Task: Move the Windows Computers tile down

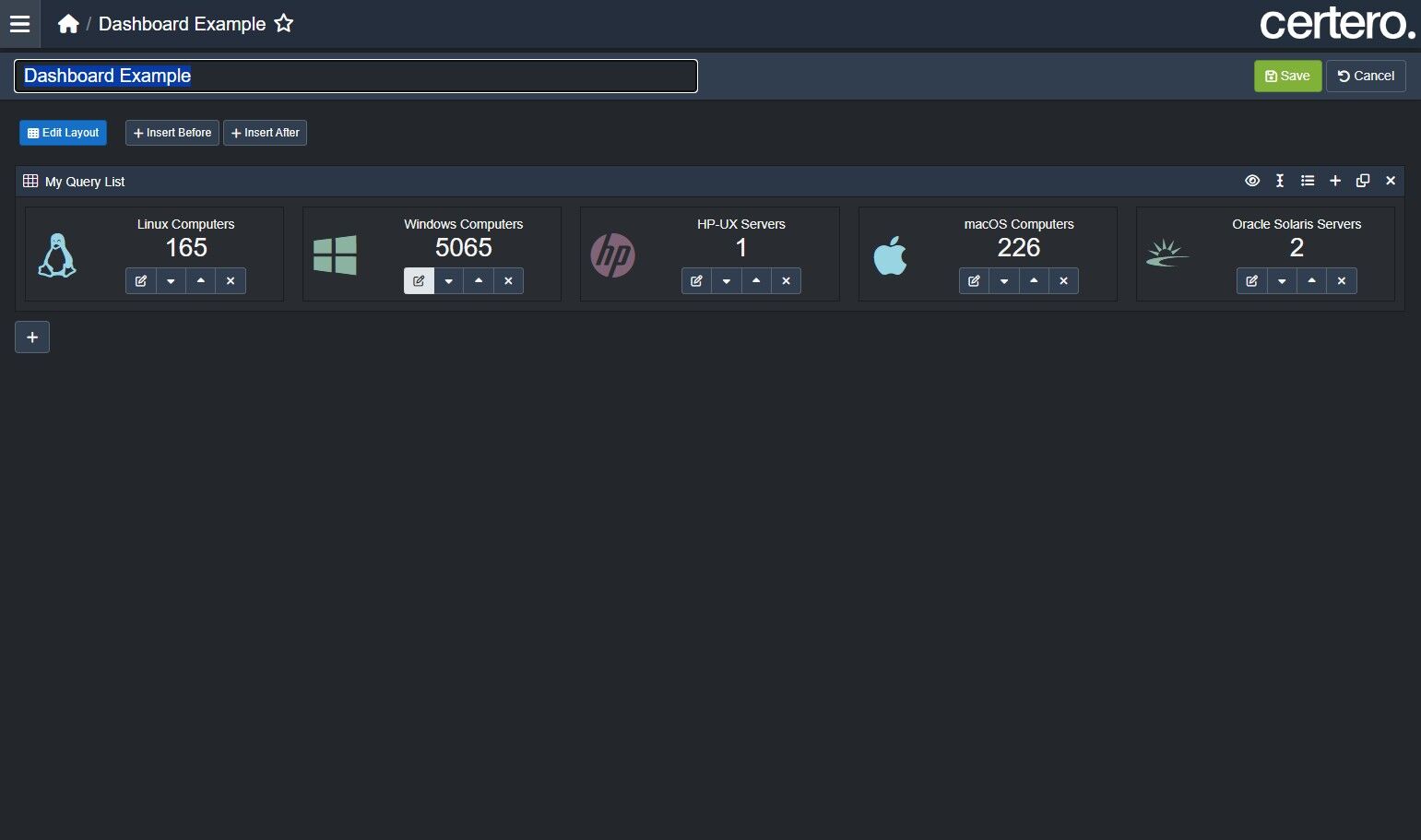Action: pos(448,281)
